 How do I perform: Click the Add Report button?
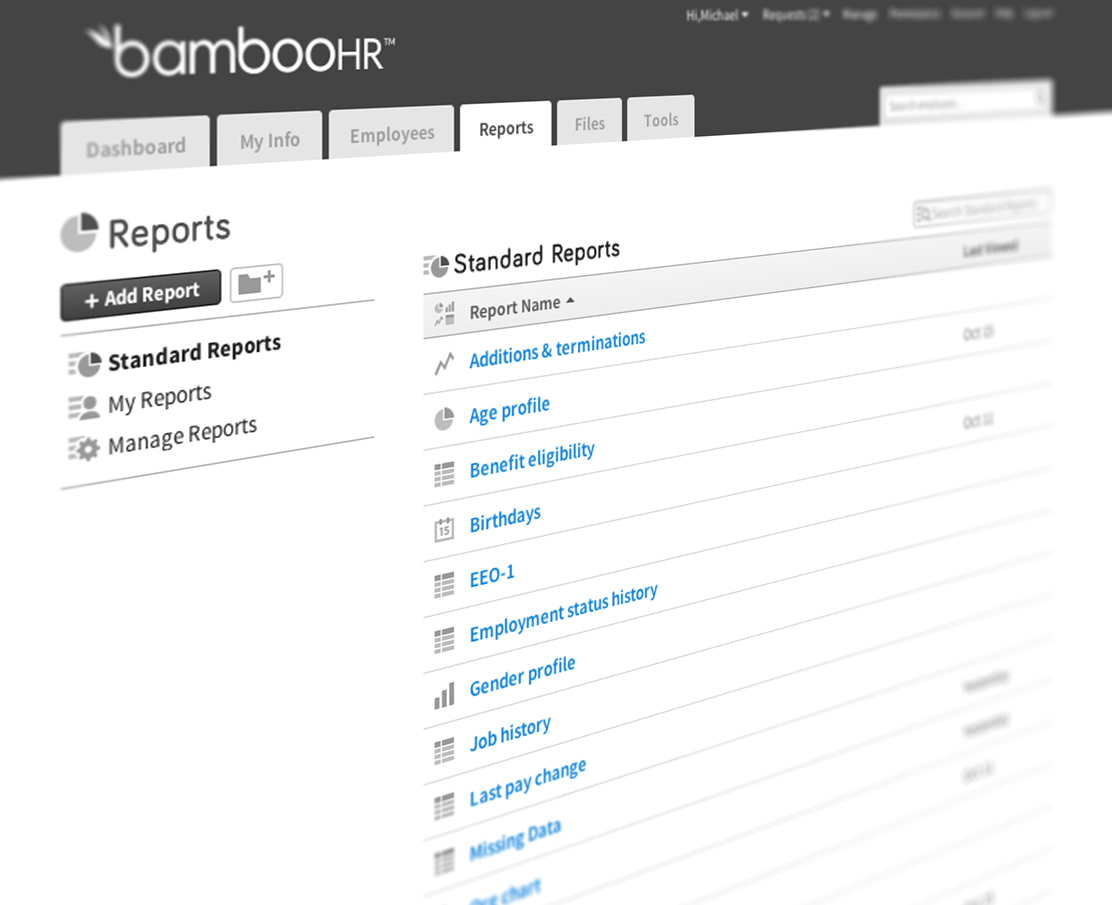coord(140,291)
